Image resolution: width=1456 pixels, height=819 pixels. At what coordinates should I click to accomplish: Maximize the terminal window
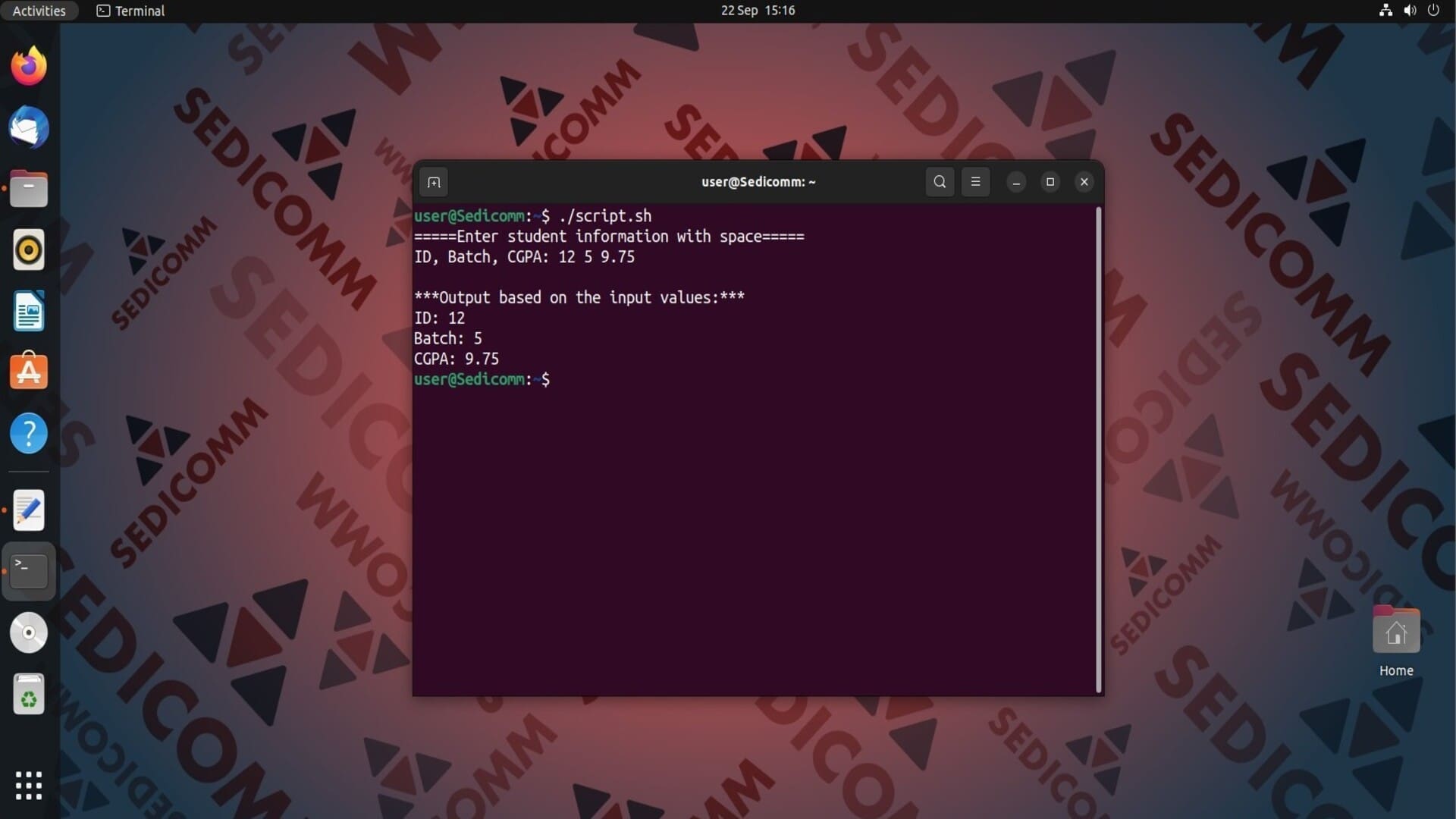[1050, 182]
